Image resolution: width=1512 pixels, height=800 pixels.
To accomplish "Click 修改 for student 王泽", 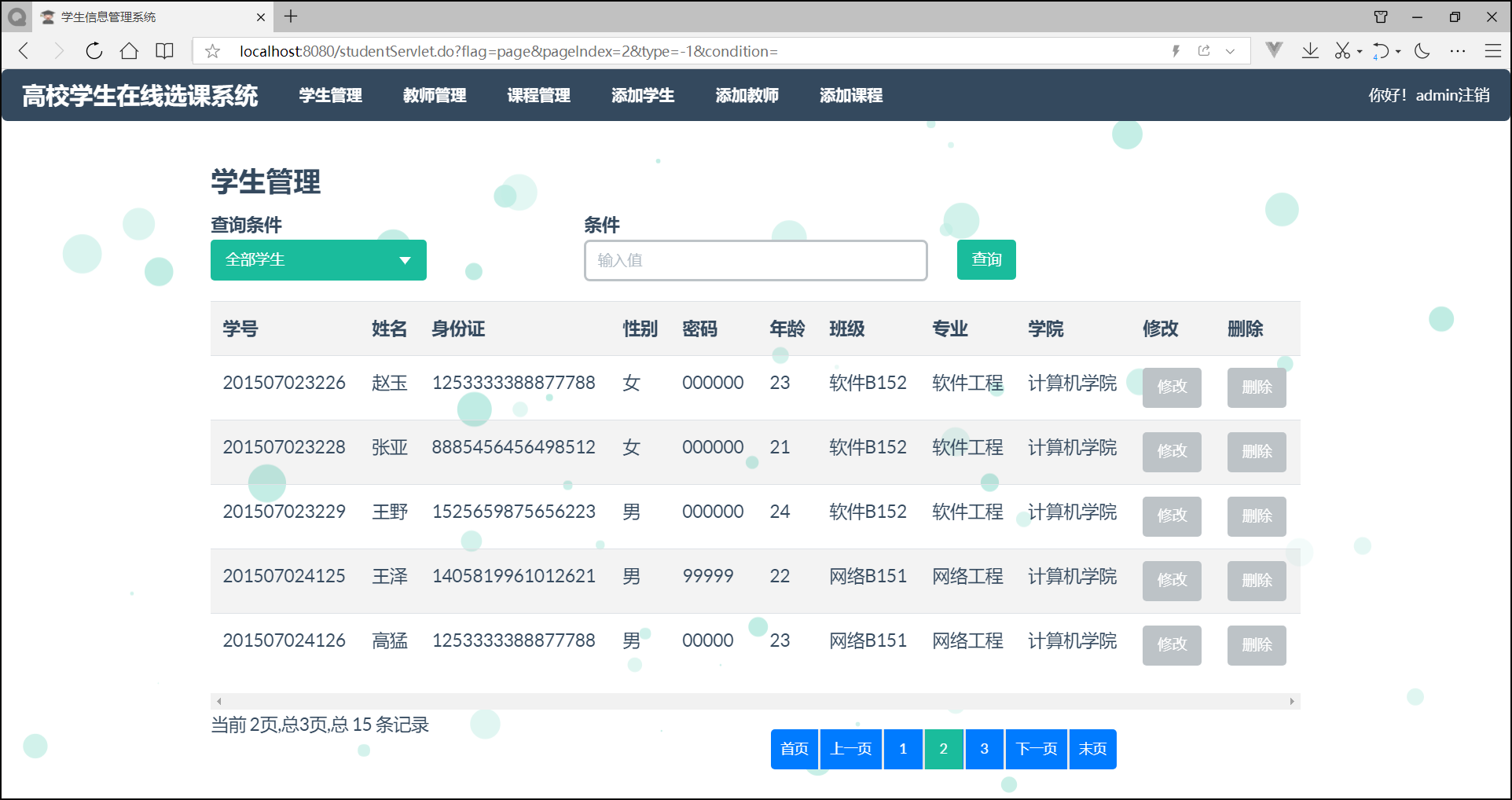I will [x=1172, y=581].
